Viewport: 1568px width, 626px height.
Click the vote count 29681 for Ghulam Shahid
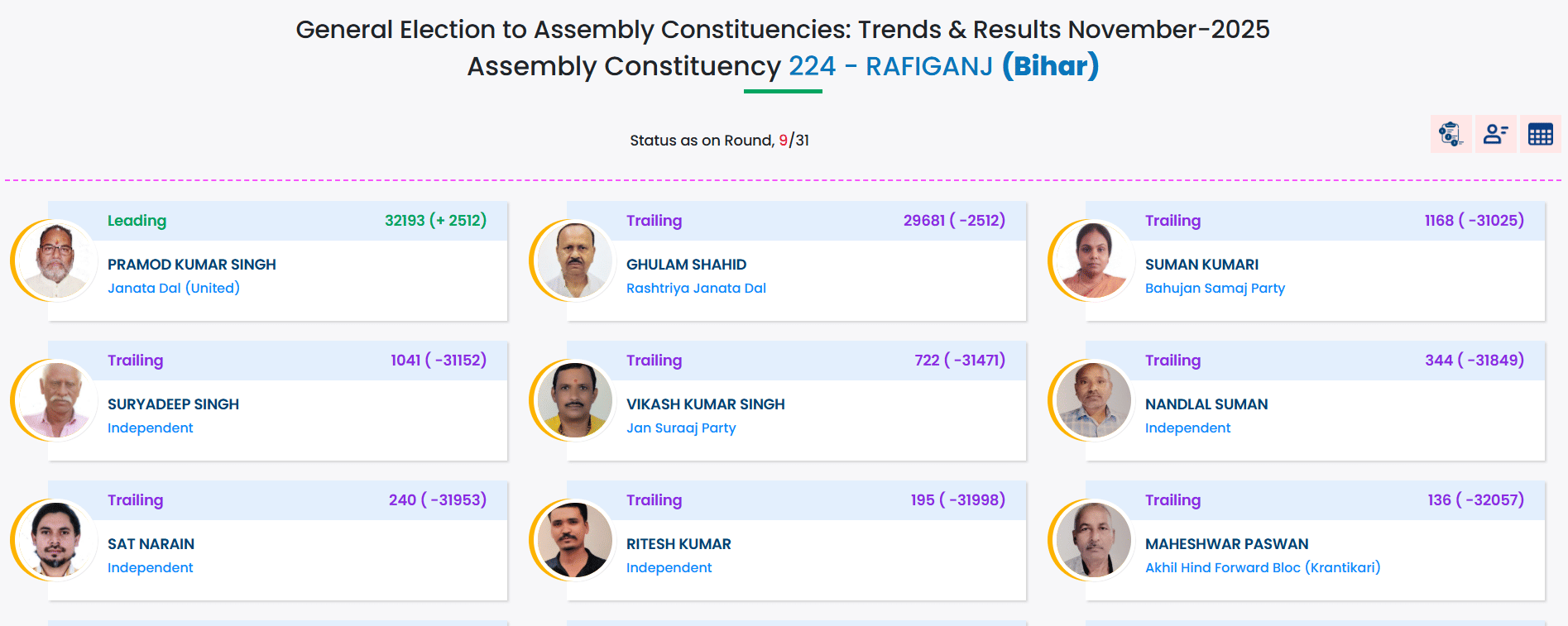pos(923,221)
